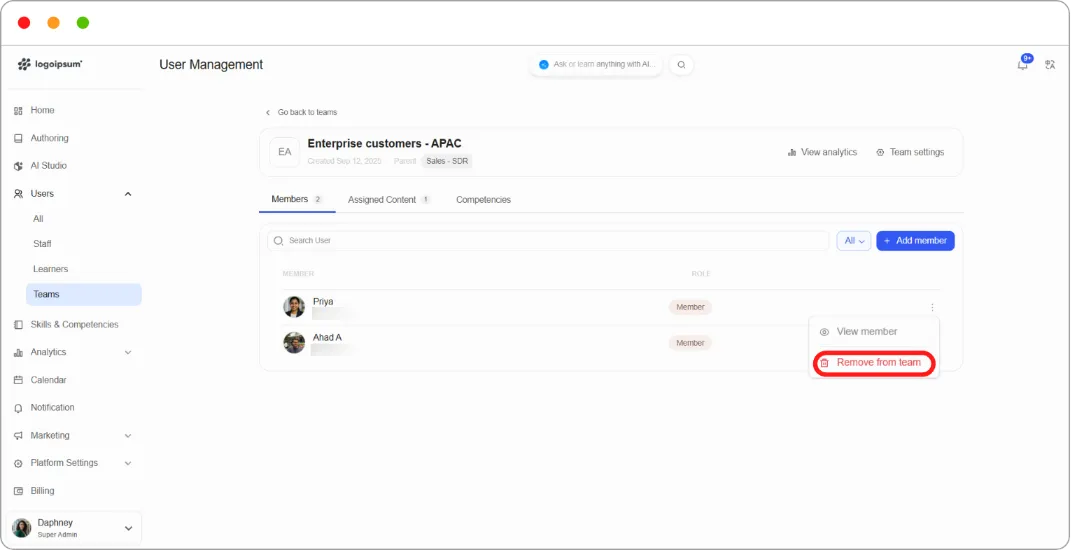
Task: Click the magnifier search button in header
Action: tap(681, 65)
